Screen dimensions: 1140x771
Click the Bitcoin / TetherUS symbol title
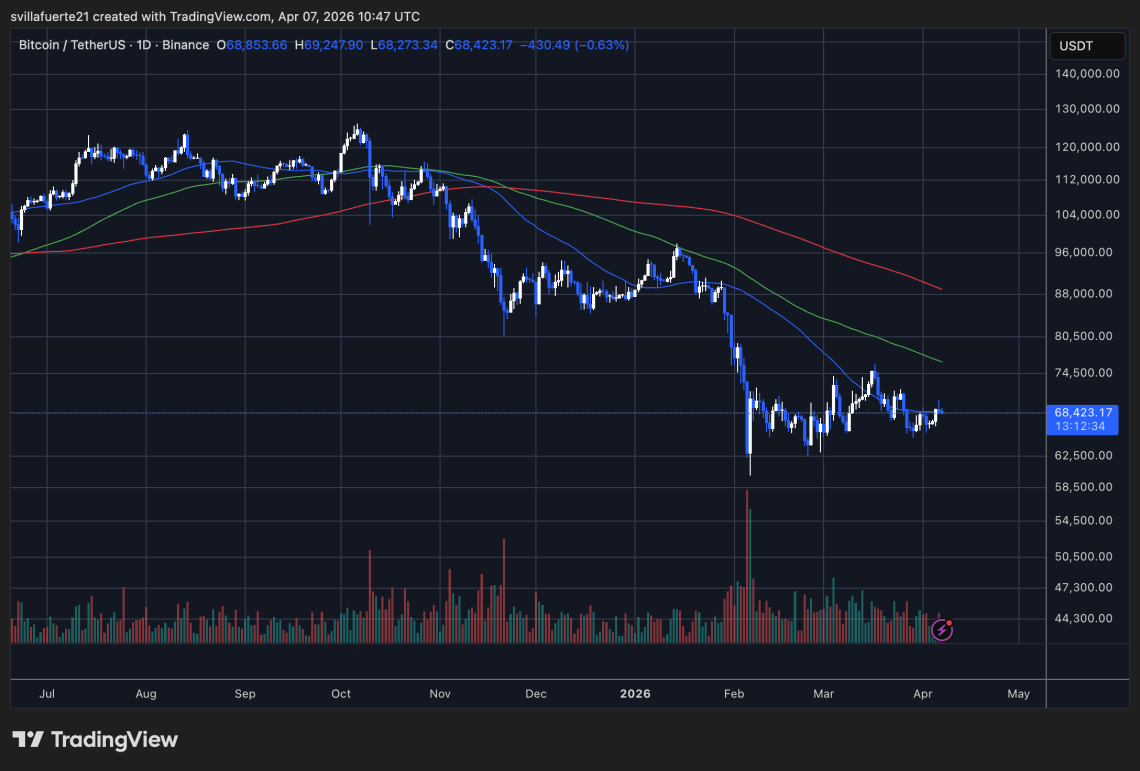[71, 45]
